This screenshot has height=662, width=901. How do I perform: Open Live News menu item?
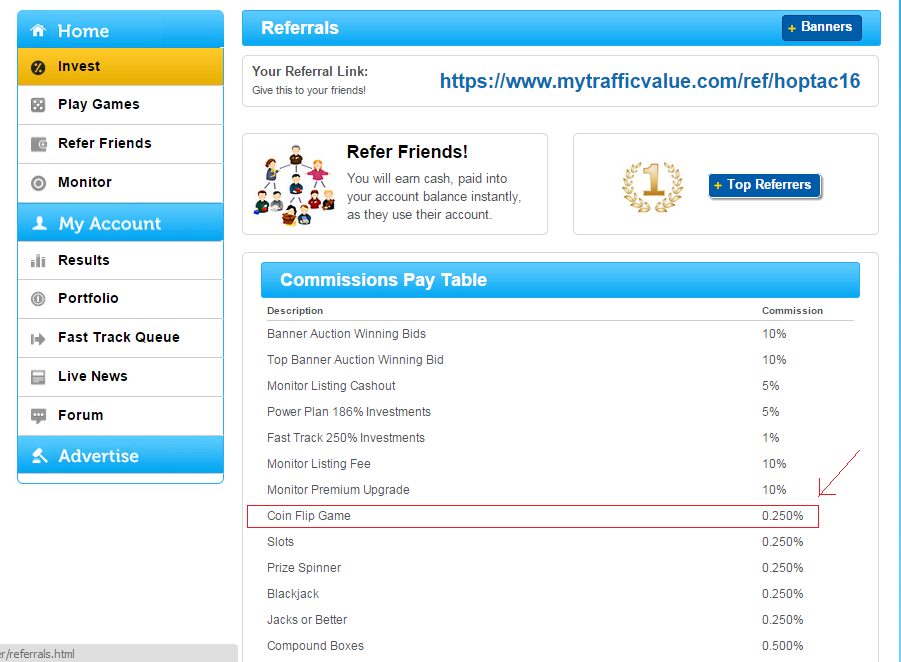(121, 376)
